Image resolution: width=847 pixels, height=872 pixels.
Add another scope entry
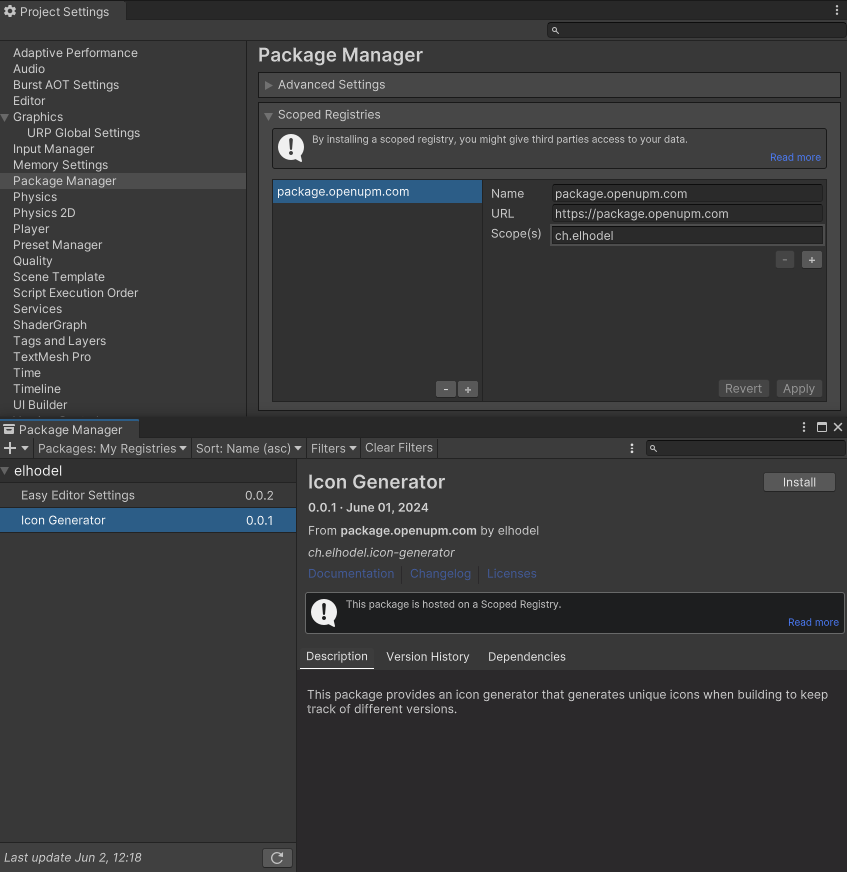pos(812,260)
